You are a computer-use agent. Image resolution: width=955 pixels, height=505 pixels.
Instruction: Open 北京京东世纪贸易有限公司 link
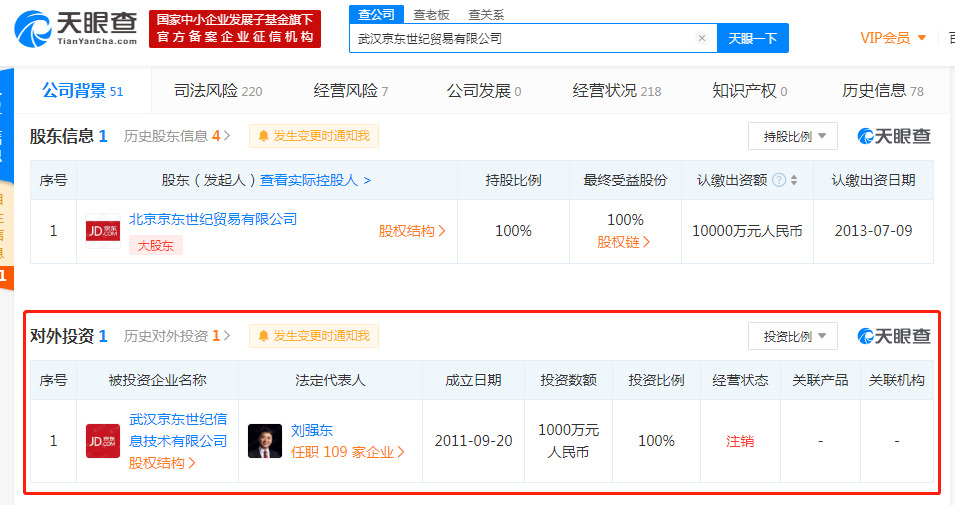pyautogui.click(x=213, y=219)
